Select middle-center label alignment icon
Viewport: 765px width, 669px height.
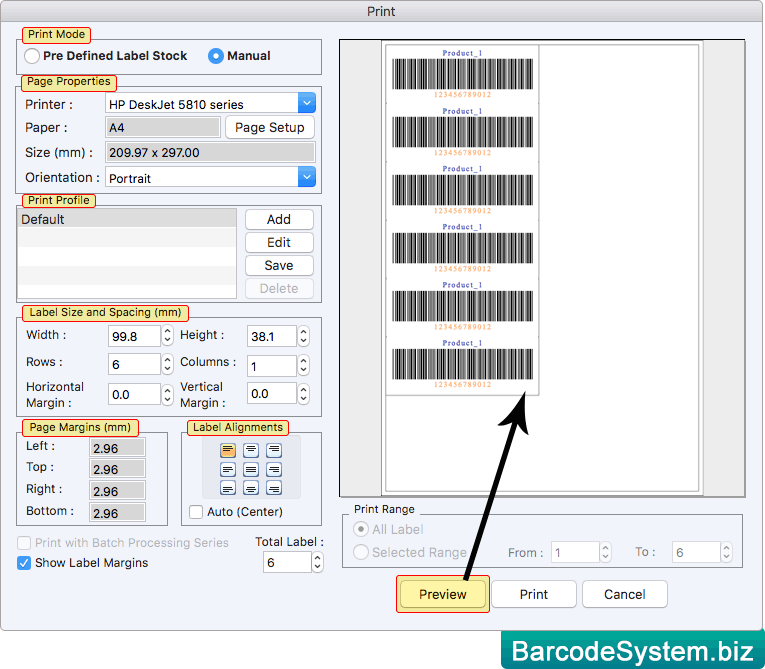(251, 470)
